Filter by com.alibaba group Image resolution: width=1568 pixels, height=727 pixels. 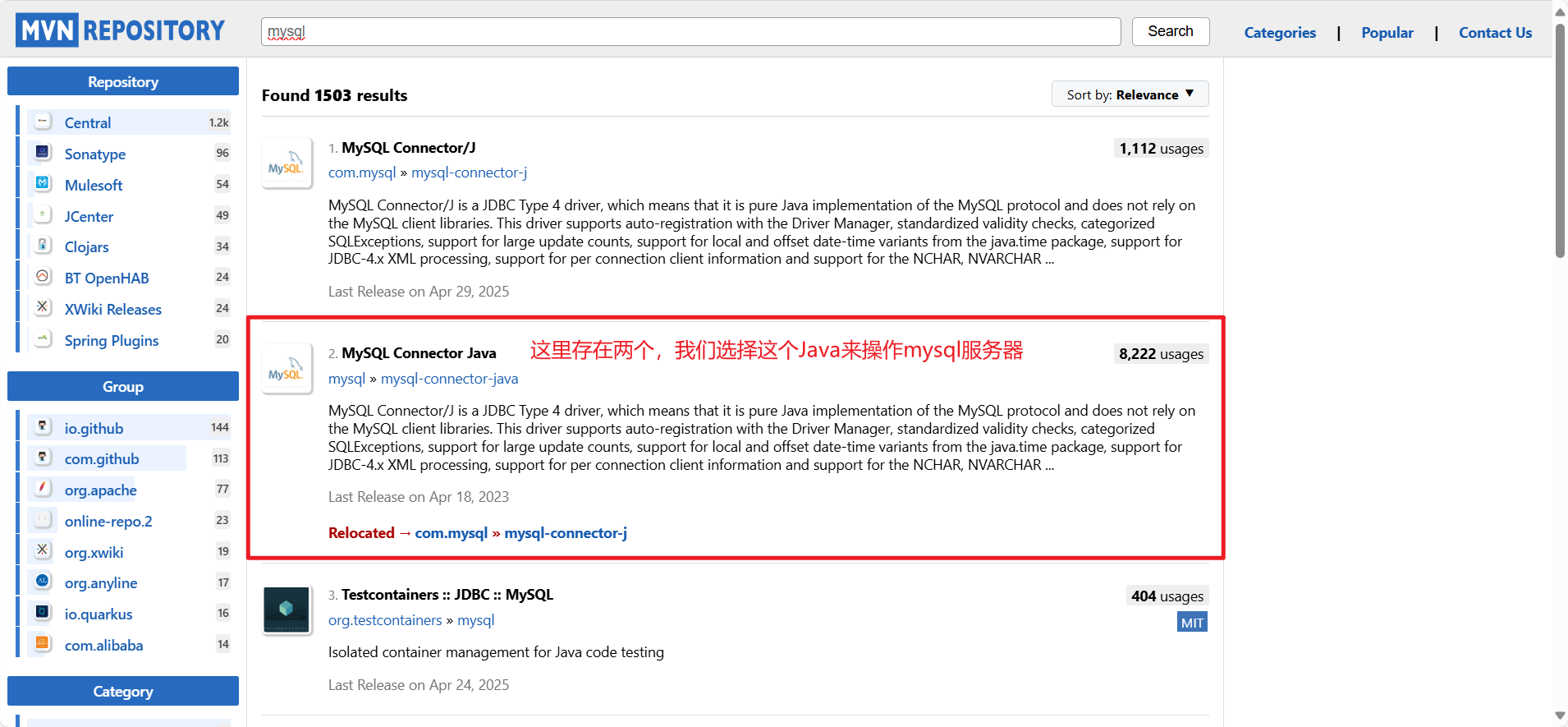(103, 645)
